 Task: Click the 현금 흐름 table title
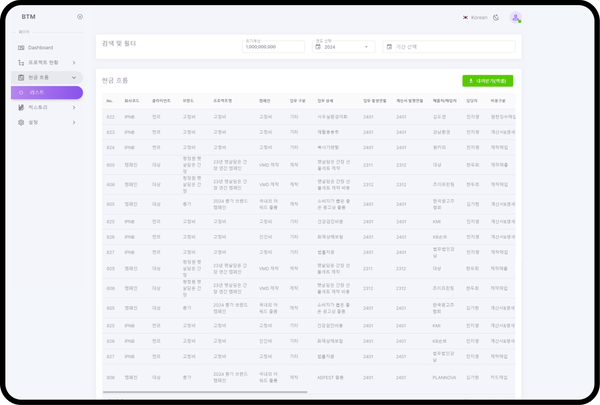coord(115,81)
